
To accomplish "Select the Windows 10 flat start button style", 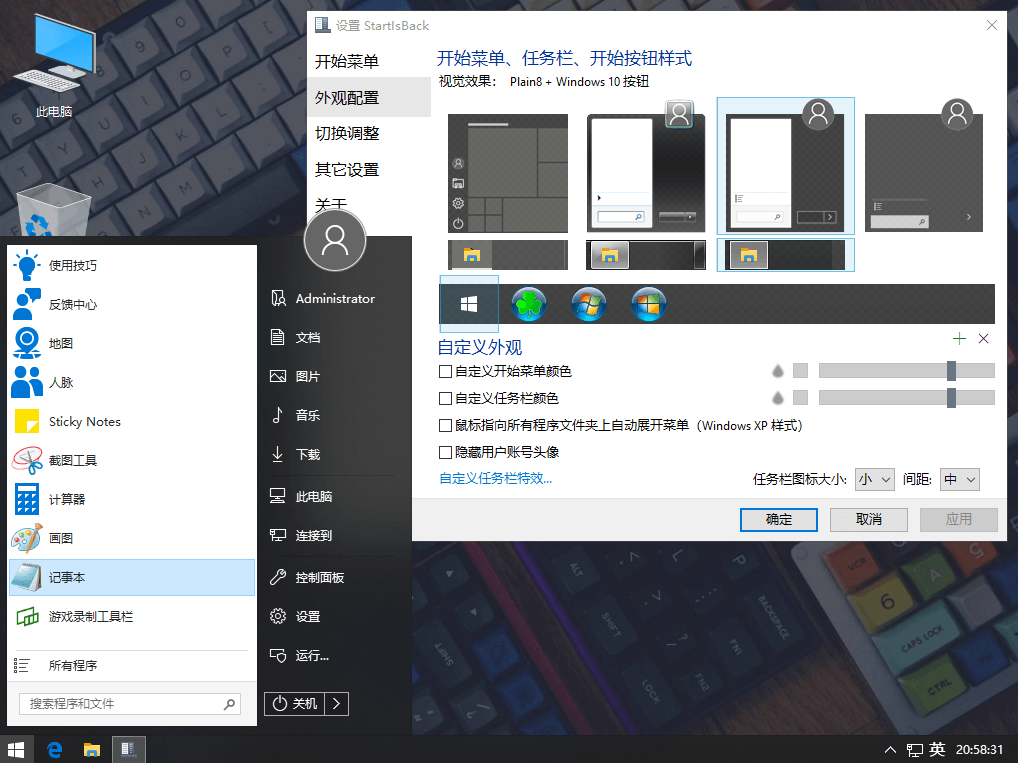I will pos(469,303).
